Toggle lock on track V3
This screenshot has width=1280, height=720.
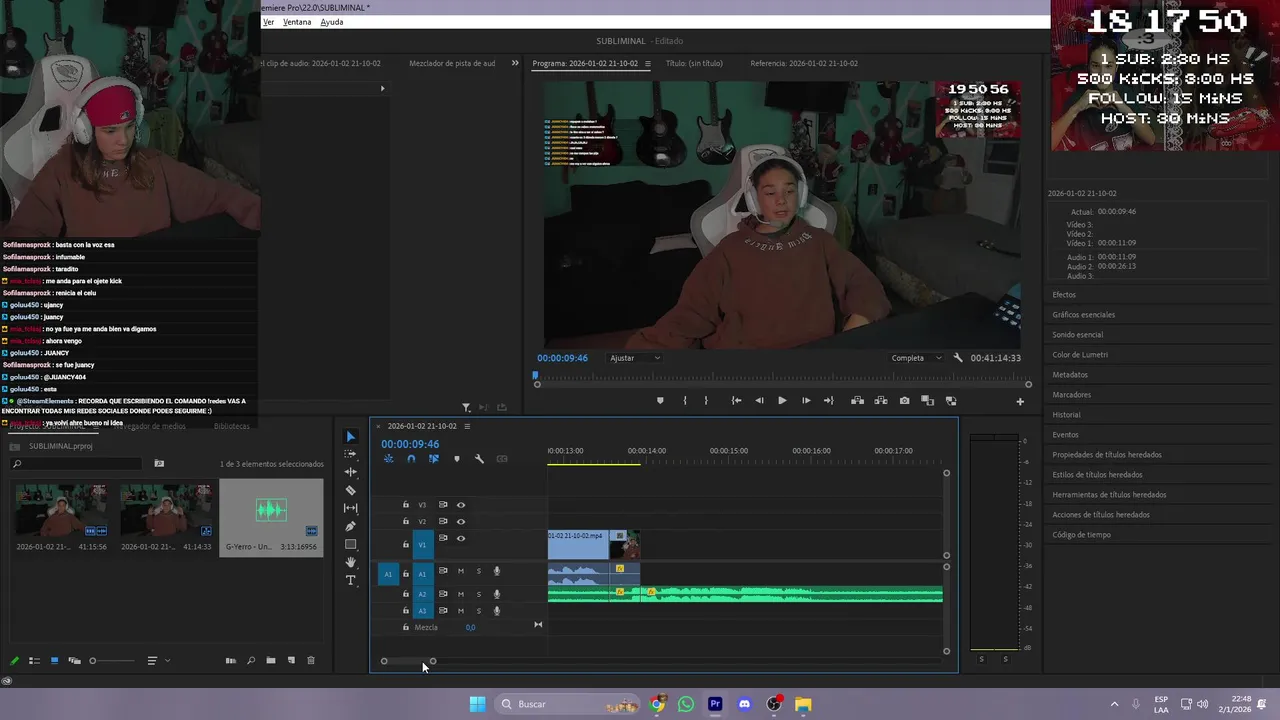[405, 505]
